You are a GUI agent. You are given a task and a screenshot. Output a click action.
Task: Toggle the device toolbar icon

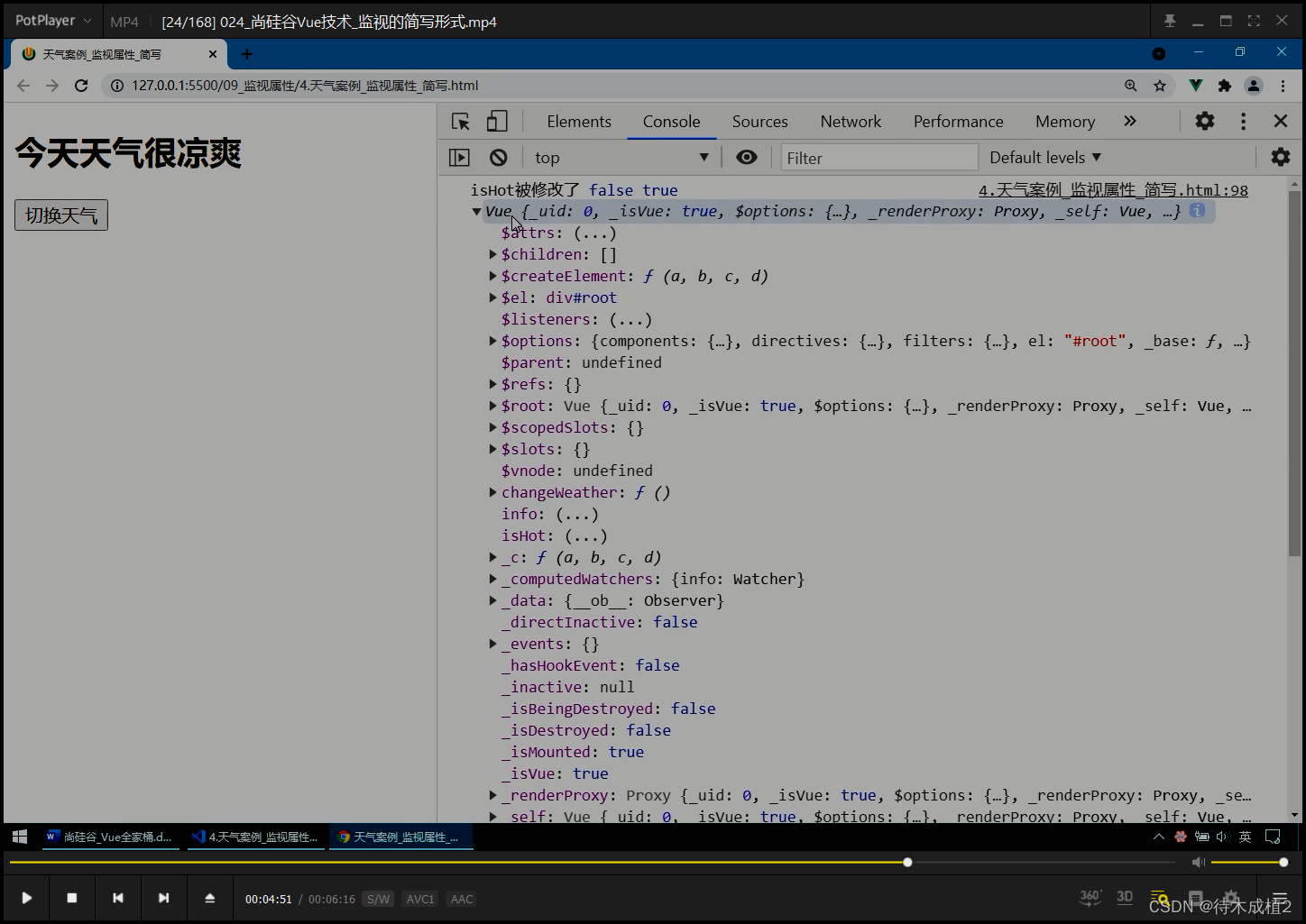tap(497, 122)
